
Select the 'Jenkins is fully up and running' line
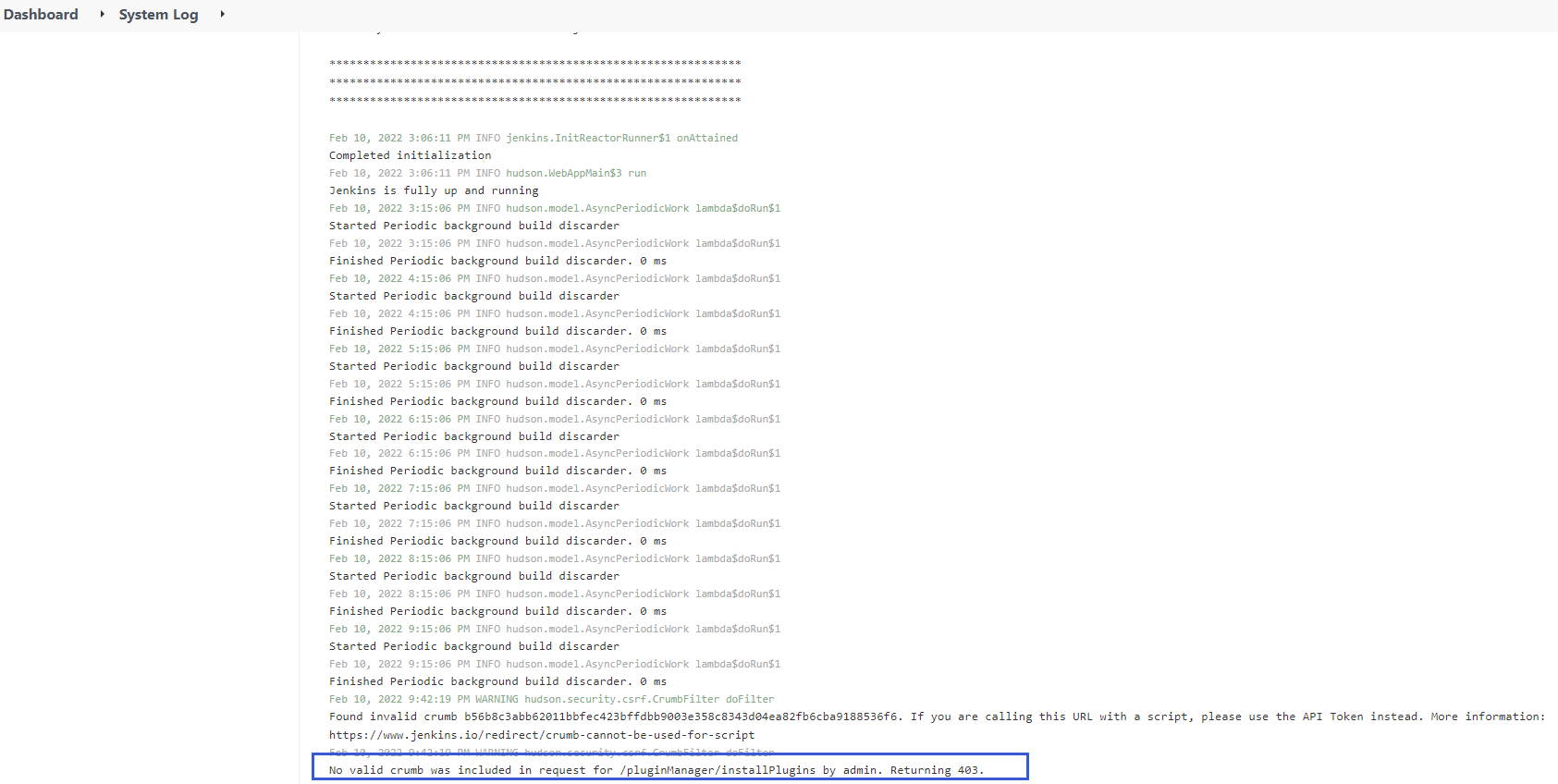point(434,190)
